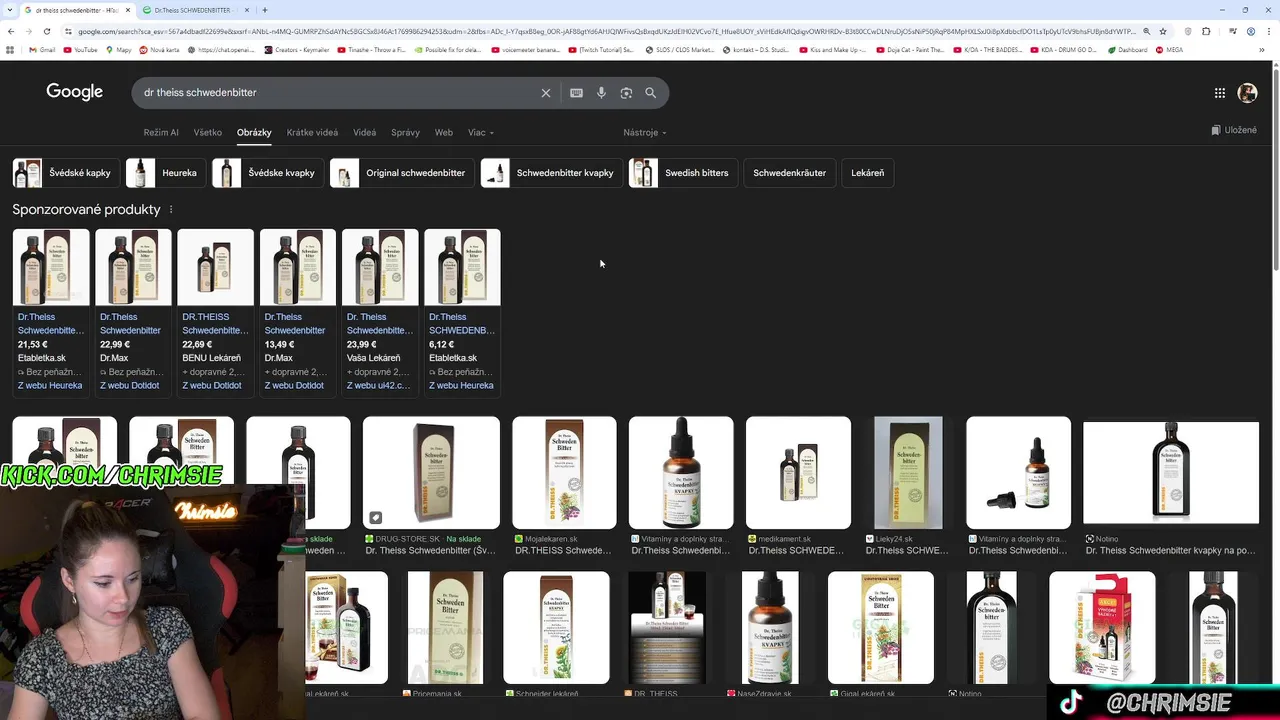Screen dimensions: 1280x720
Task: Select the Schwedenbitter kvapky filter chip
Action: (x=552, y=173)
